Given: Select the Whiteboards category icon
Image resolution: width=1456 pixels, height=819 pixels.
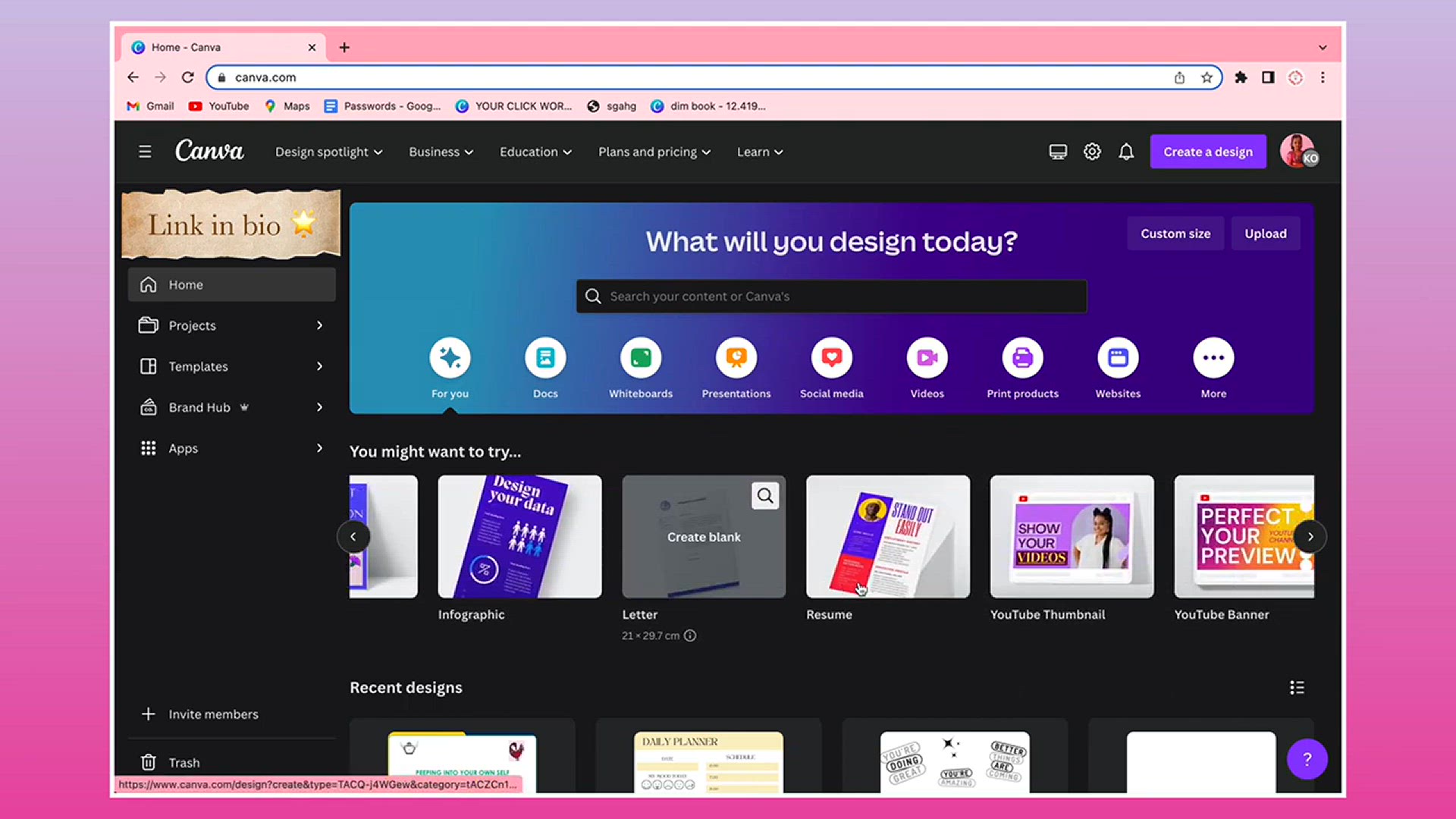Looking at the screenshot, I should [641, 358].
